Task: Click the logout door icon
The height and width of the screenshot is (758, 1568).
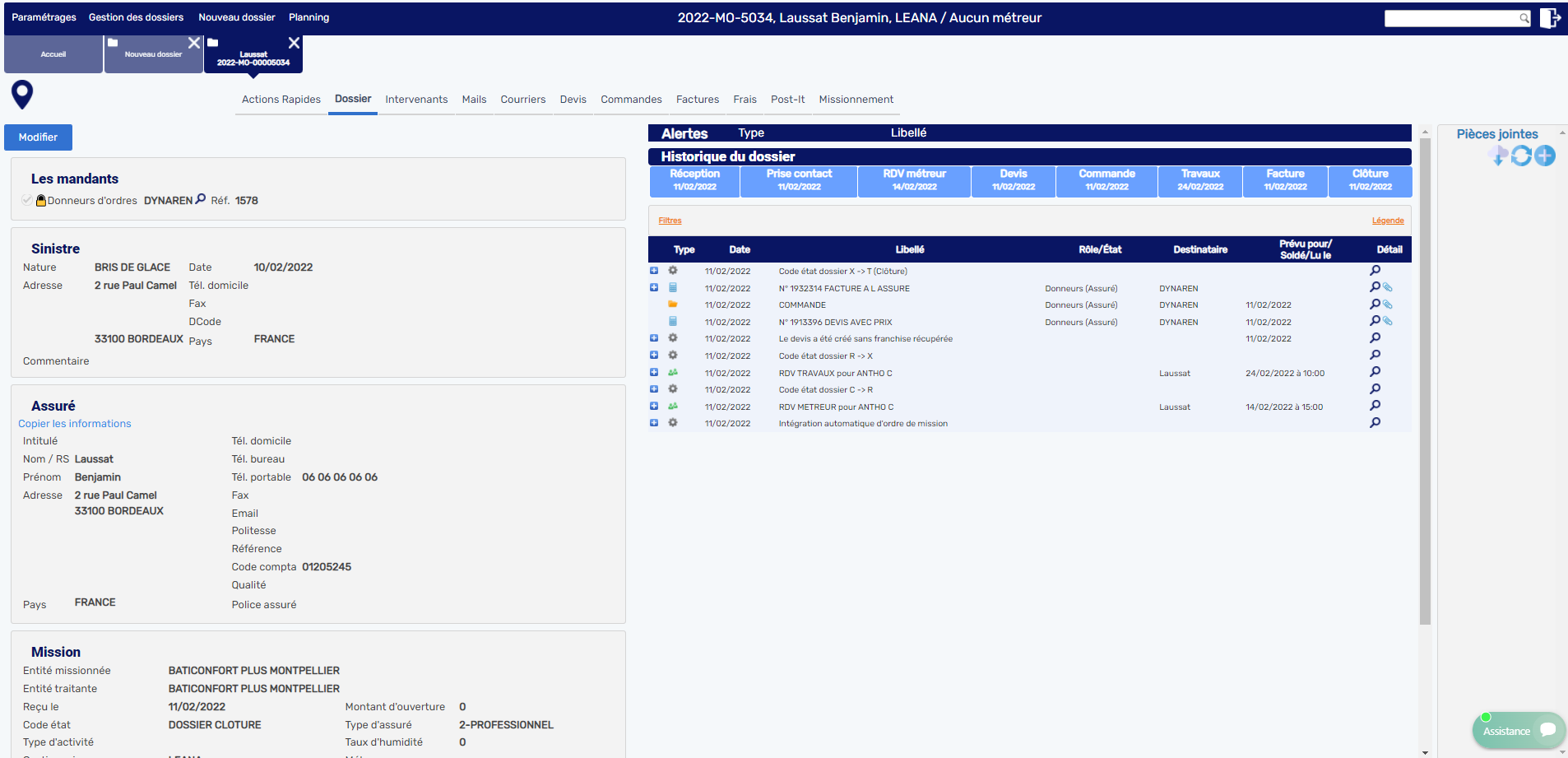Action: [1550, 18]
